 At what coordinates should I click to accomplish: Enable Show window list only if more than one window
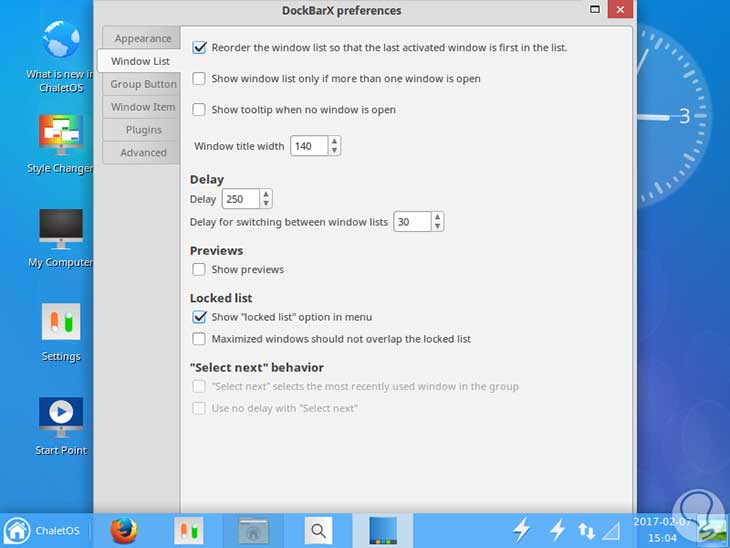tap(199, 79)
